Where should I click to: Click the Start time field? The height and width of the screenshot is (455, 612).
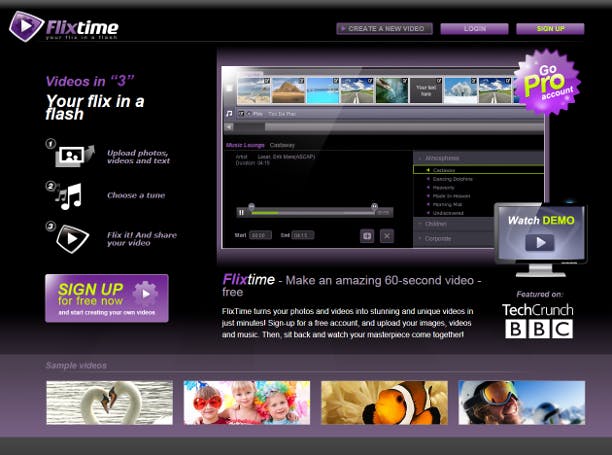260,235
